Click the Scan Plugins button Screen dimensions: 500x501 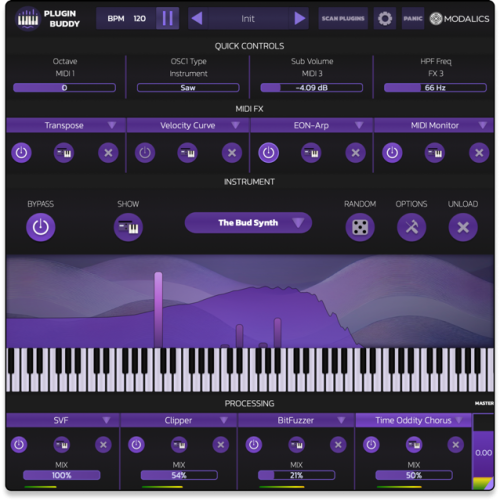point(343,18)
